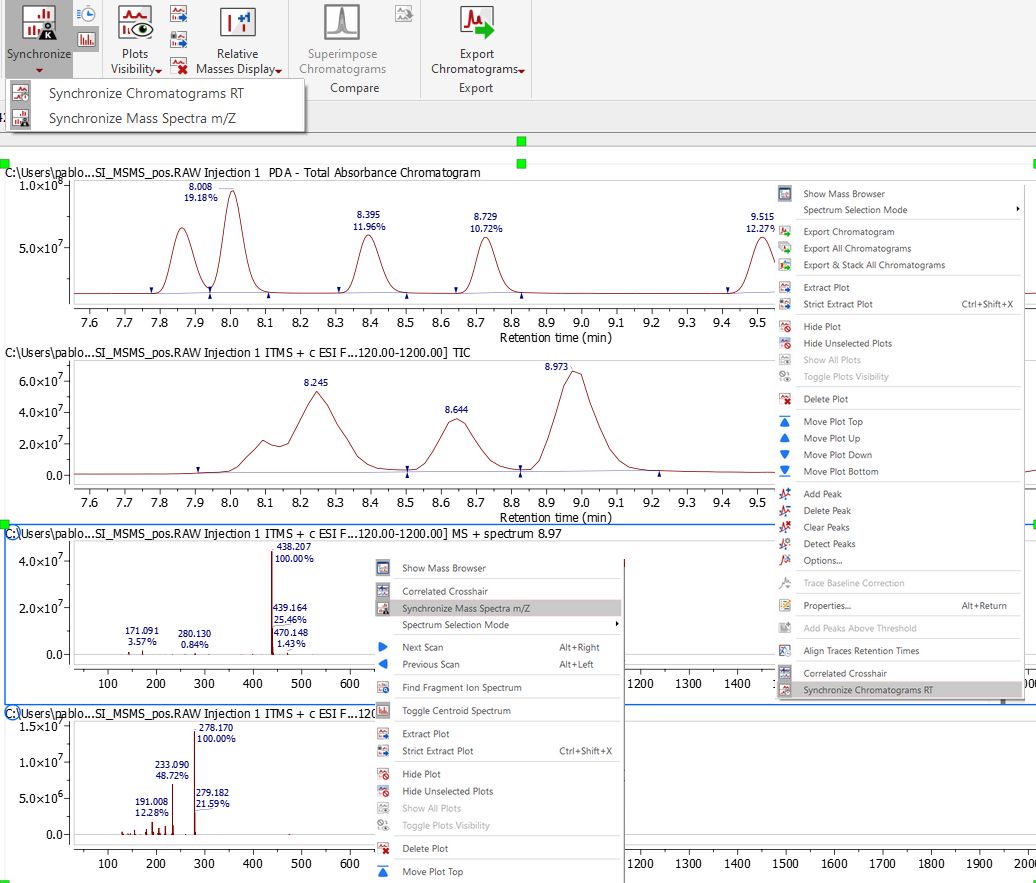The image size is (1036, 883).
Task: Click Hide Plot above Hide Unselected Plots, spectrum menu
Action: click(499, 774)
